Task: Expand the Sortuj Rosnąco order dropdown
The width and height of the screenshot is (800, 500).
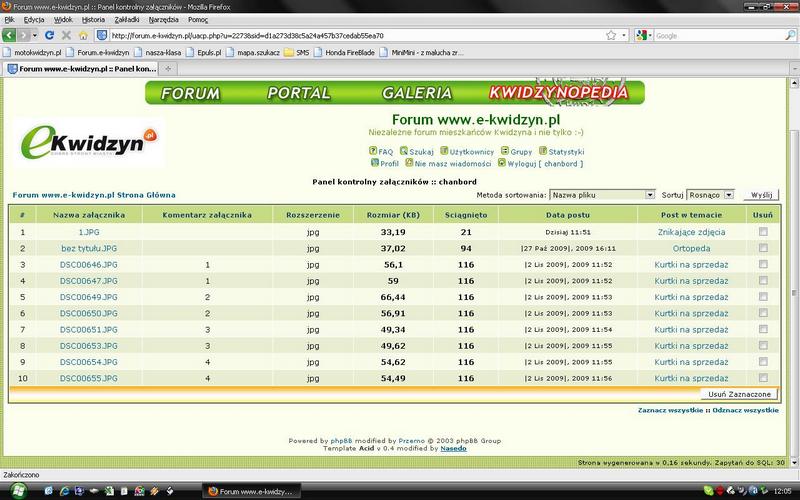Action: (x=711, y=195)
